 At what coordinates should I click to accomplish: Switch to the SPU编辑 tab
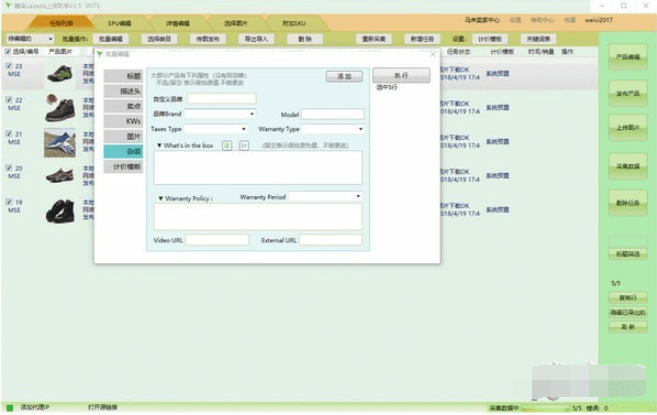pos(120,21)
